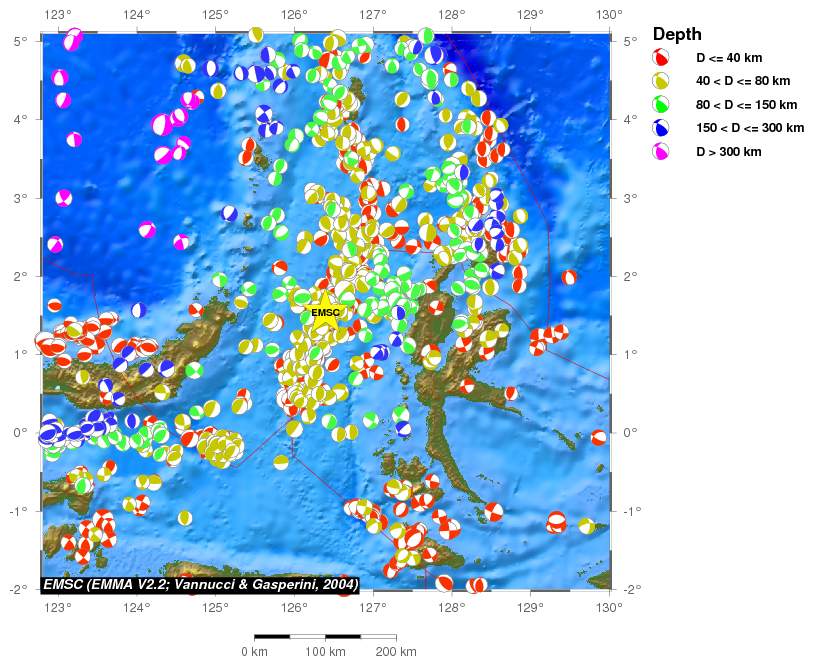Click the "100 km" scale bar label
Viewport: 814px width, 666px height.
pos(325,652)
